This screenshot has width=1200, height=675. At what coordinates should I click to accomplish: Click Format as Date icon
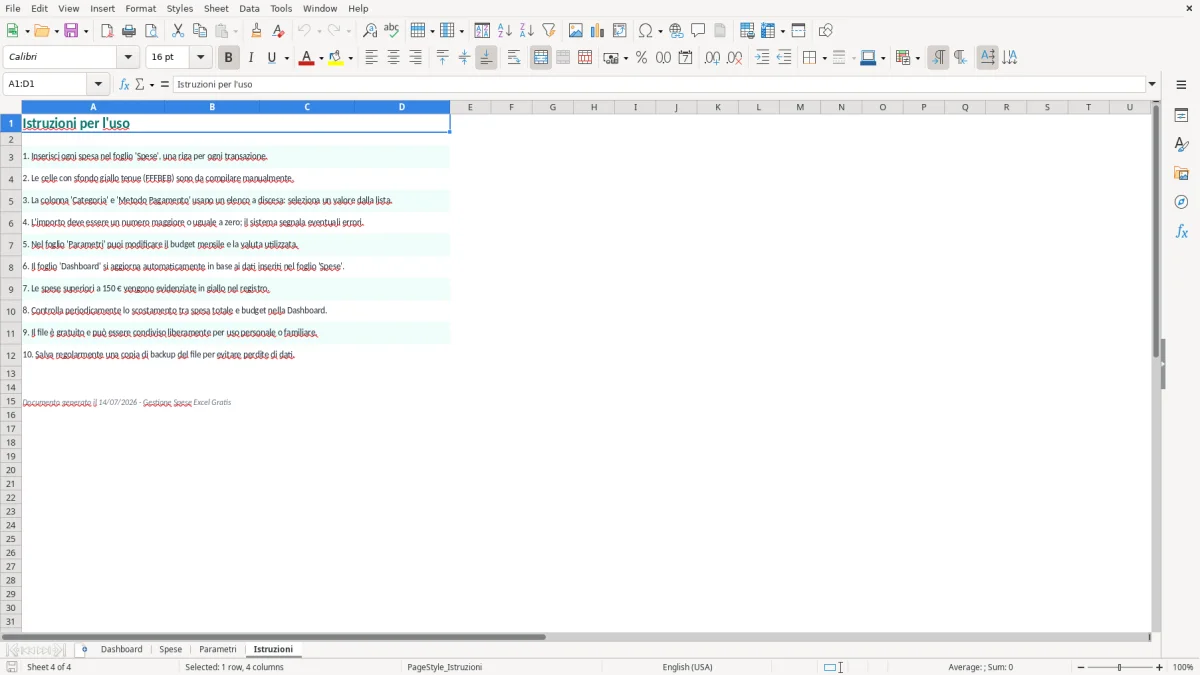pos(685,58)
